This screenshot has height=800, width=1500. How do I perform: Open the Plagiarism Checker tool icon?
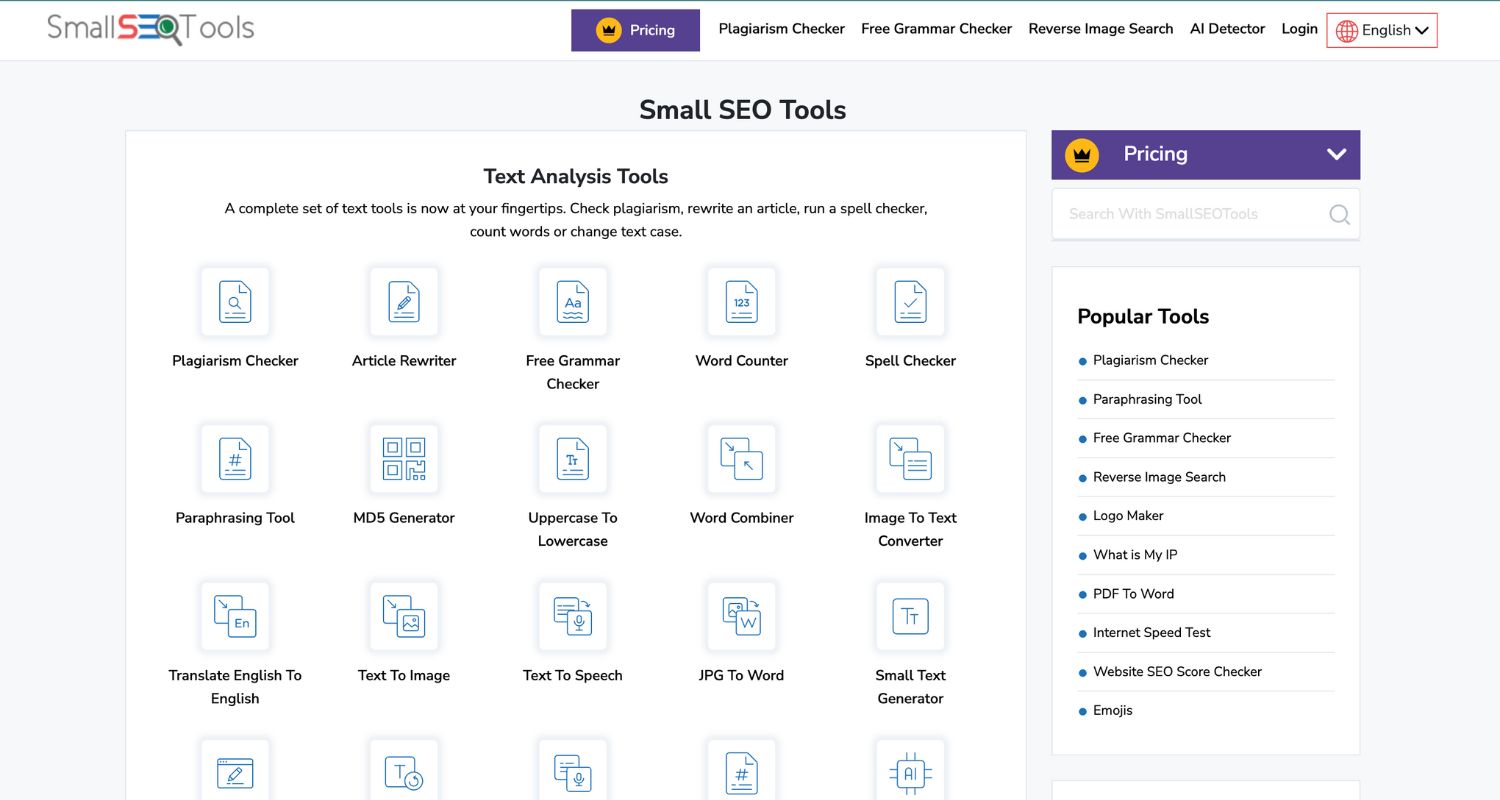click(235, 301)
